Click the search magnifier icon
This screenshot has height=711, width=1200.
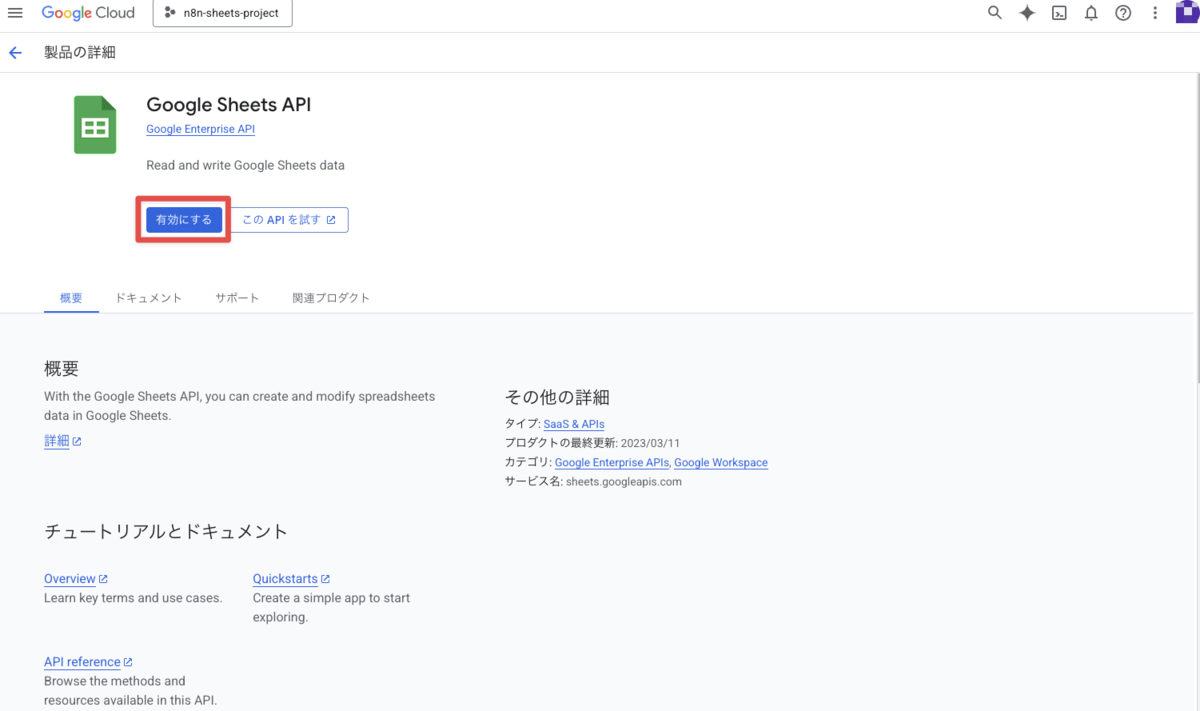tap(994, 13)
